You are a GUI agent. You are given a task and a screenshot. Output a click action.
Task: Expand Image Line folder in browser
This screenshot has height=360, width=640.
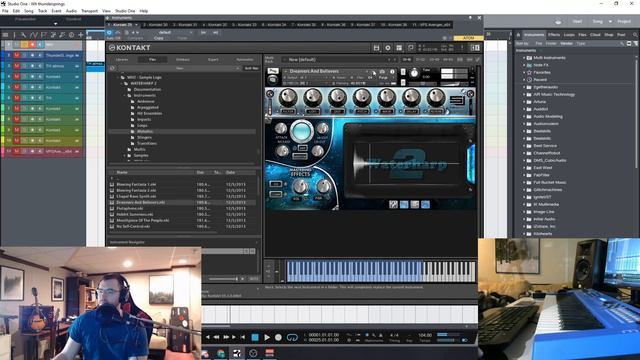[524, 212]
